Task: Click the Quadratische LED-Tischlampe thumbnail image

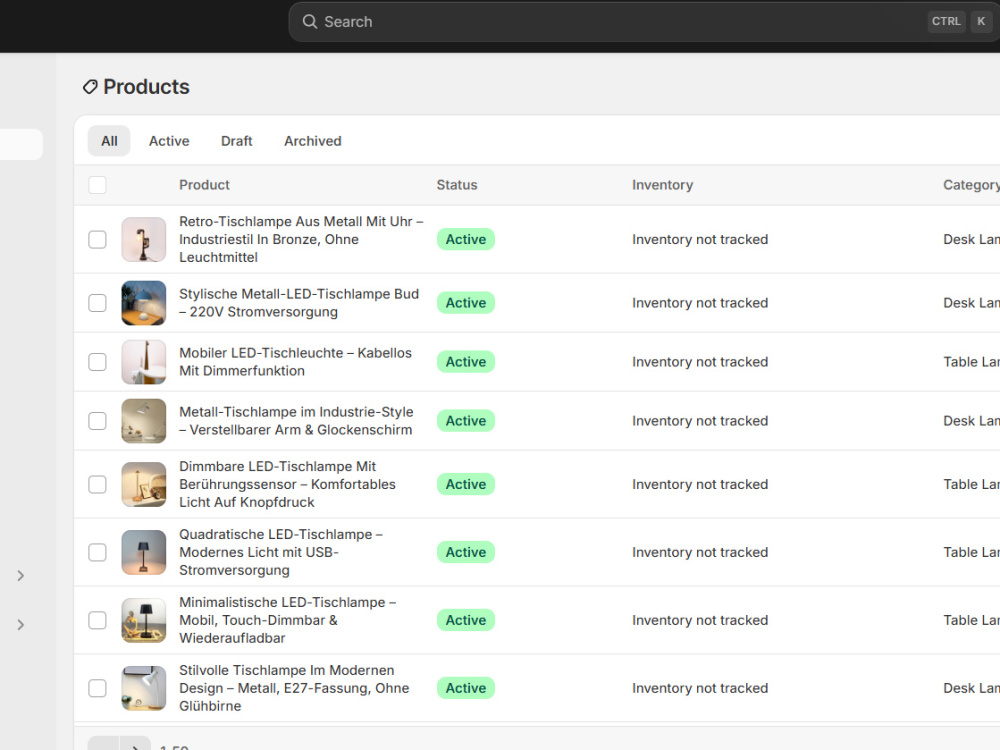Action: click(x=143, y=552)
